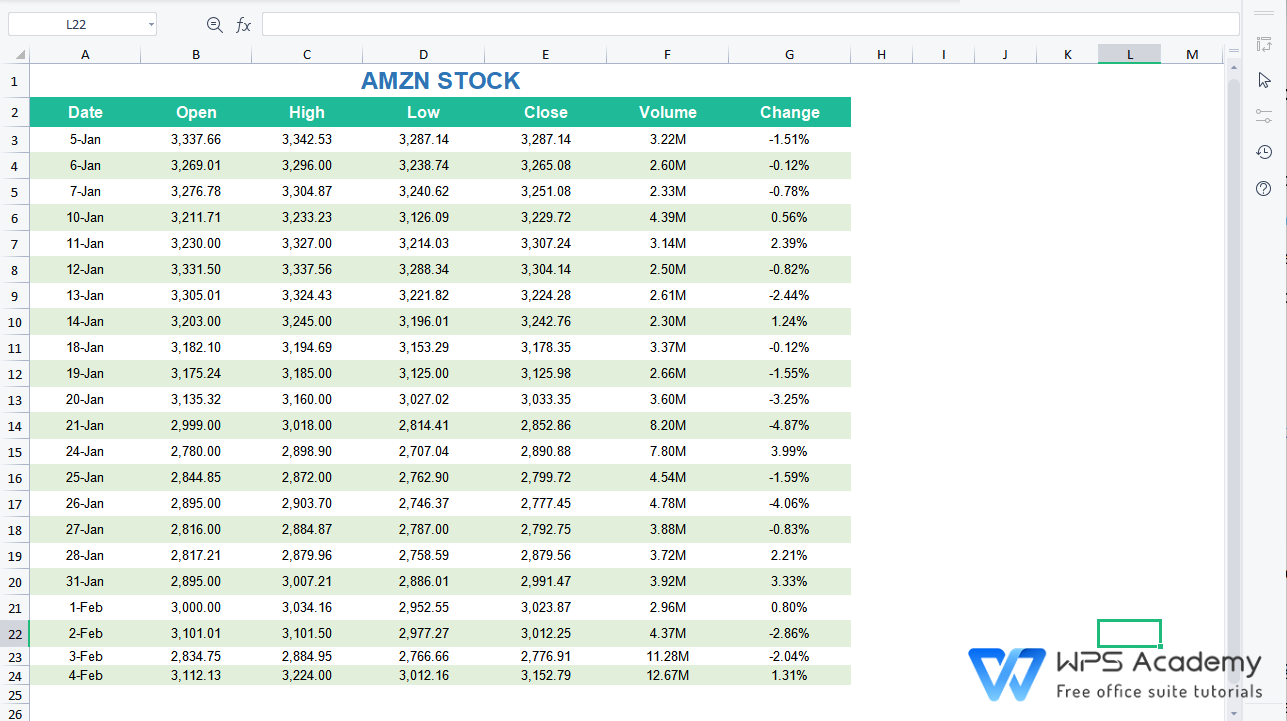Viewport: 1287px width, 721px height.
Task: Click the cell with 4-Feb date
Action: pyautogui.click(x=85, y=675)
